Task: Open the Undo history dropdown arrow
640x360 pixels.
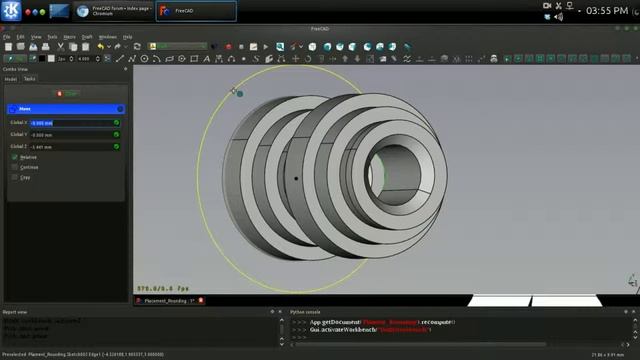Action: pos(109,47)
